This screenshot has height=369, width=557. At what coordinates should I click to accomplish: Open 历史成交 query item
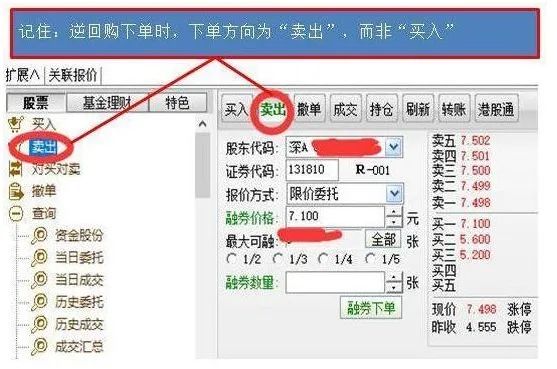[x=79, y=324]
